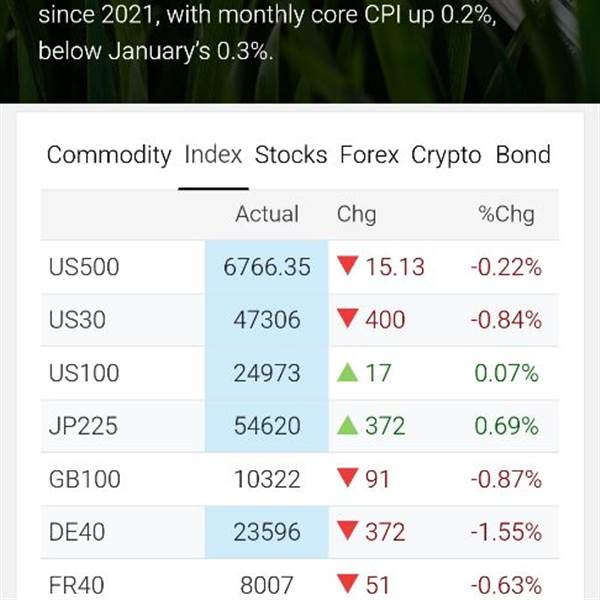Click the %Chg column header
Viewport: 600px width, 600px height.
(x=507, y=214)
